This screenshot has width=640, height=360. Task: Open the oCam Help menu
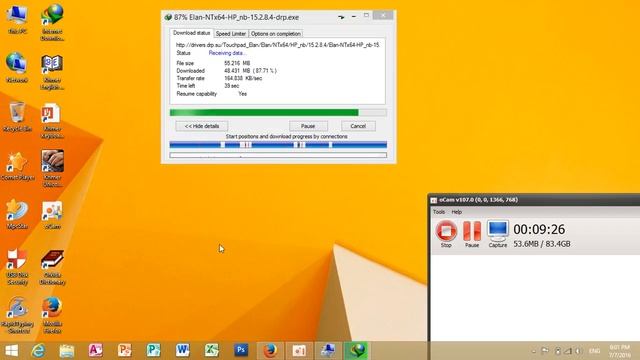coord(457,212)
